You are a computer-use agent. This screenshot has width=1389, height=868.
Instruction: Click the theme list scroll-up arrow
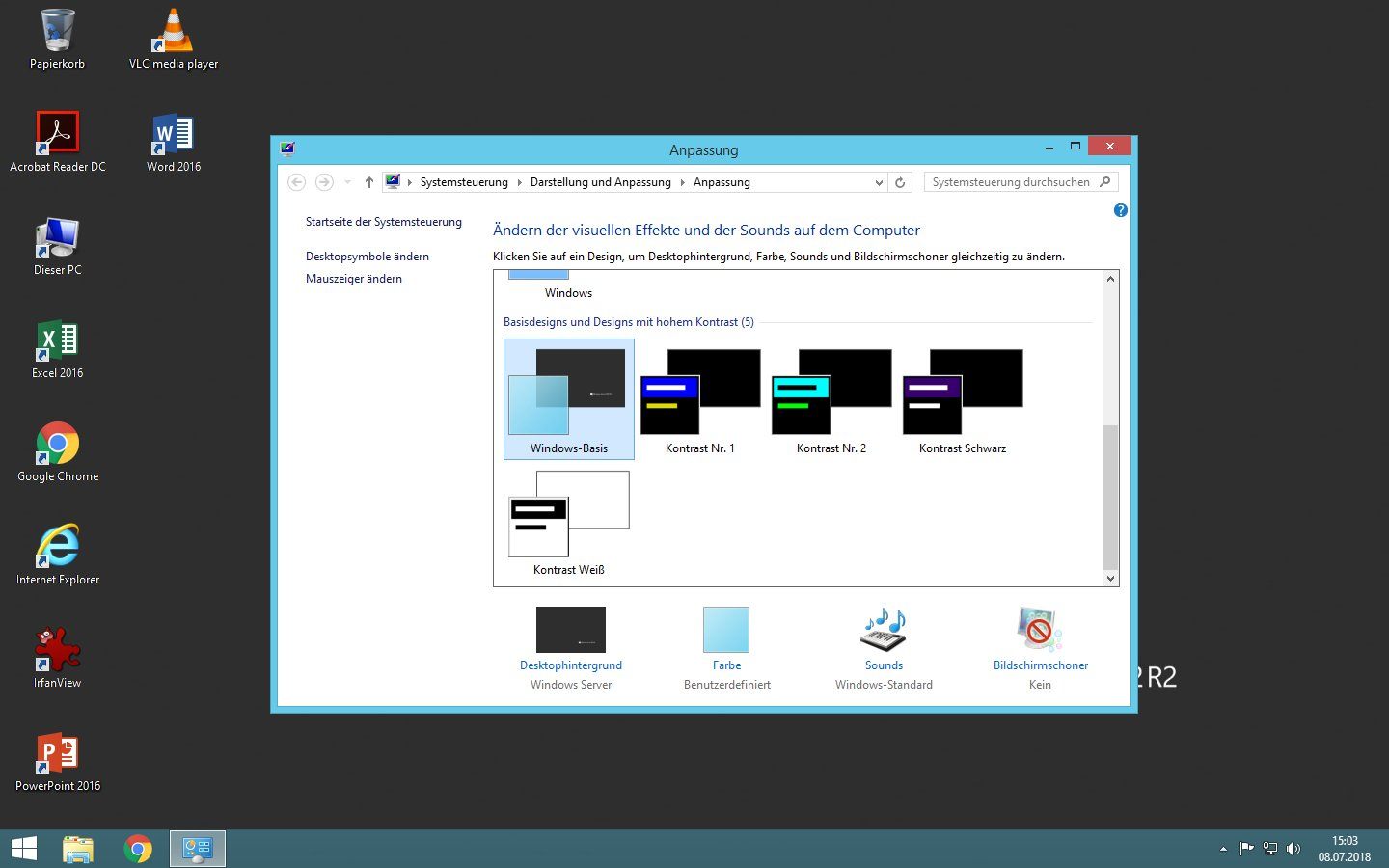[1110, 279]
